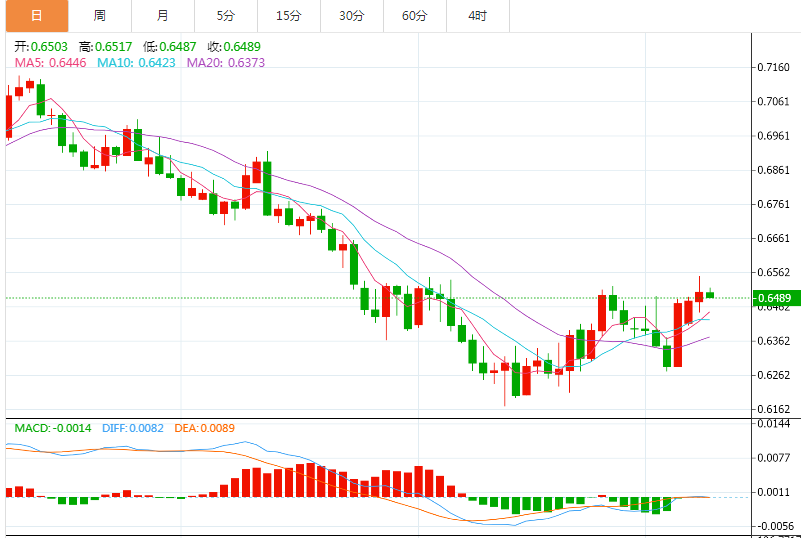Screen dimensions: 801x538
Task: Open the 5分 minute chart tab
Action: (x=226, y=16)
